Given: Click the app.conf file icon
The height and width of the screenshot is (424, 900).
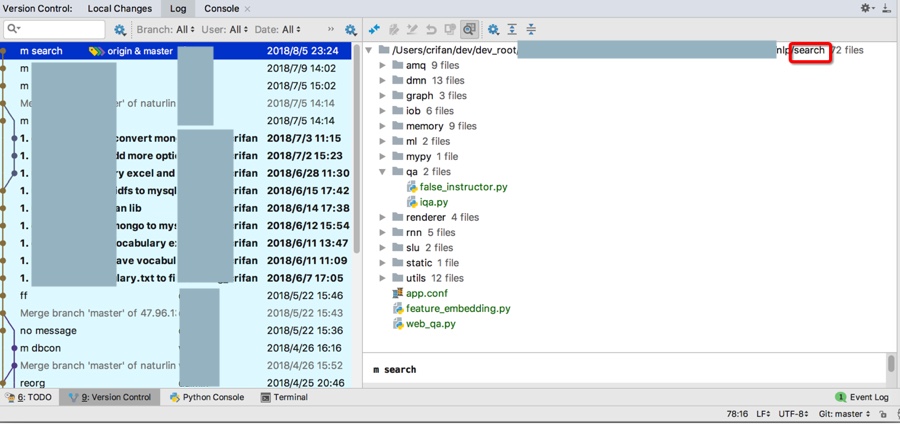Looking at the screenshot, I should [397, 293].
